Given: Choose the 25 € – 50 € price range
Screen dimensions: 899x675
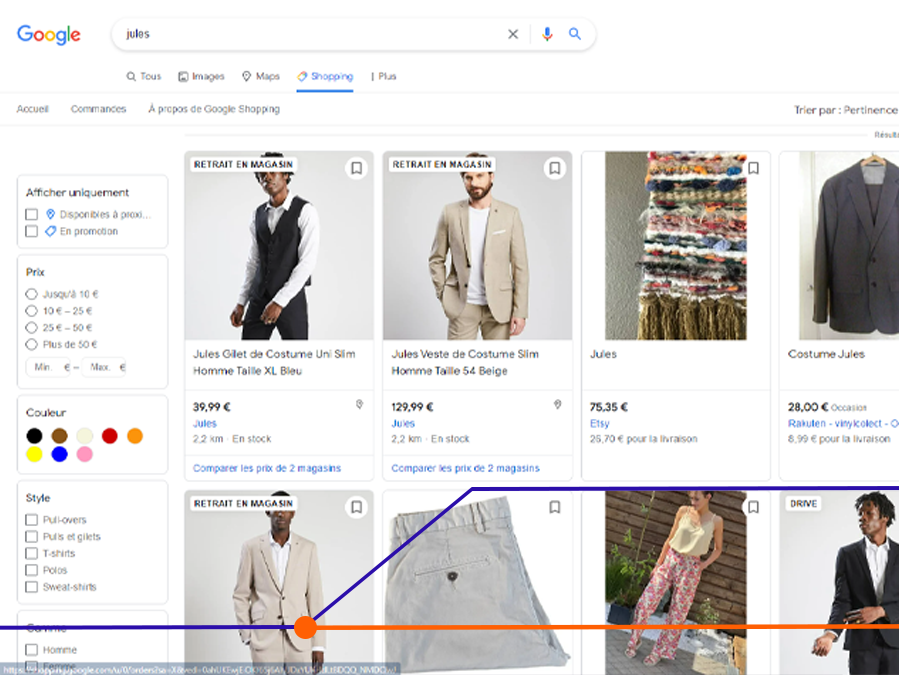Looking at the screenshot, I should pos(32,327).
